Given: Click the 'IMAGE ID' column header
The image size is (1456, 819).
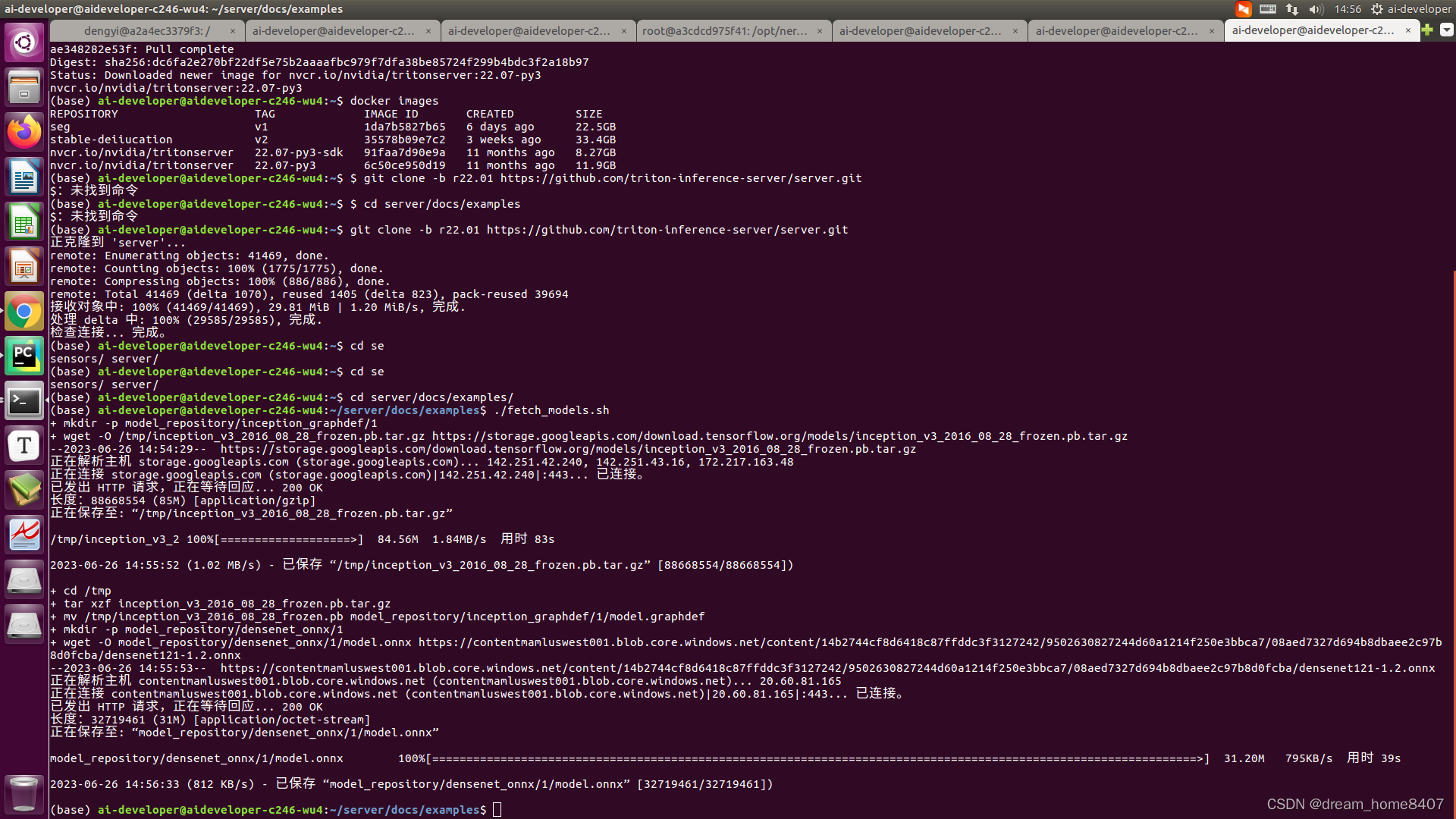Looking at the screenshot, I should [x=391, y=114].
